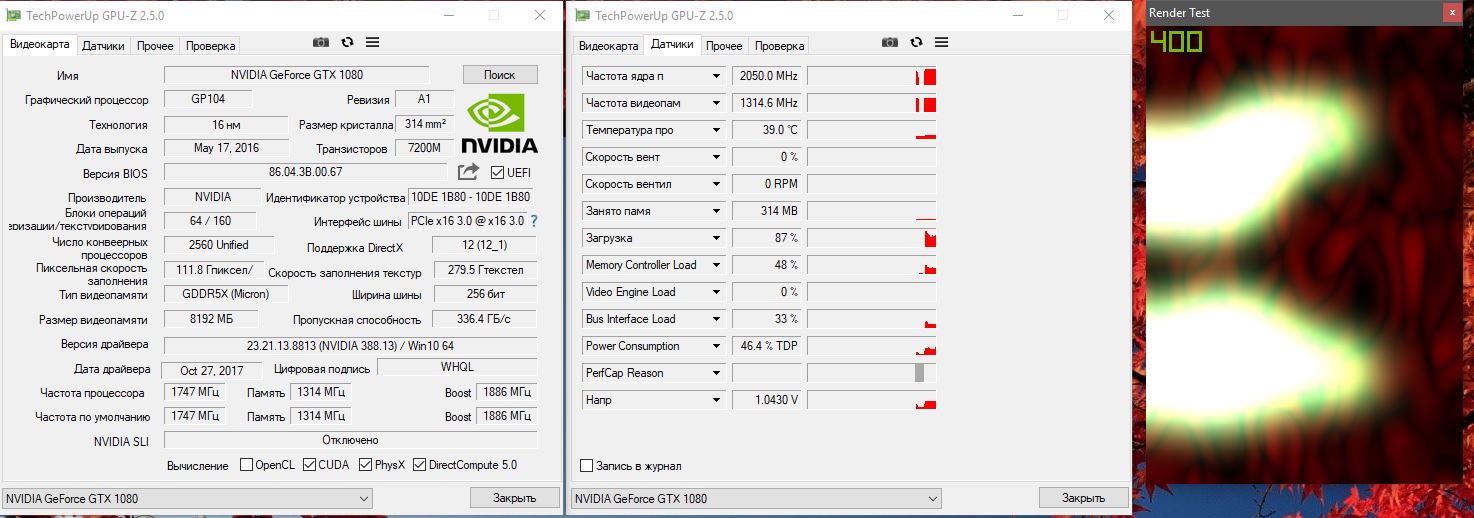Switch to Видеокарта tab in sensors window
This screenshot has width=1474, height=518.
(x=608, y=46)
